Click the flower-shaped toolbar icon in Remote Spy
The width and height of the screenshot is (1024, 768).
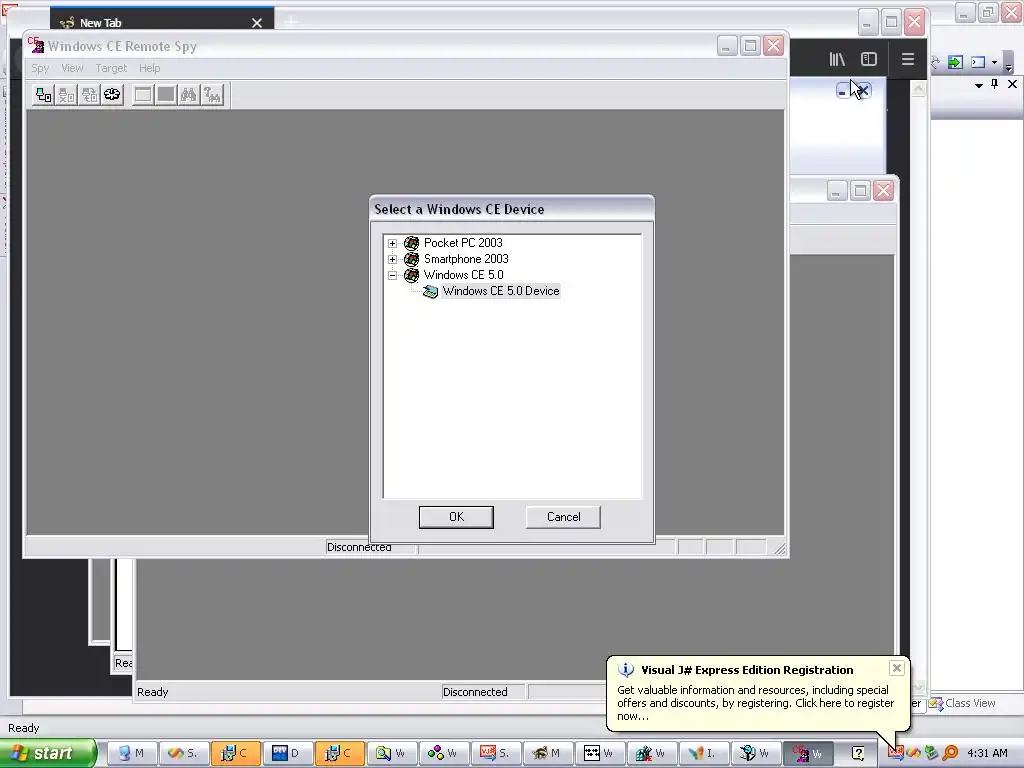coord(112,95)
